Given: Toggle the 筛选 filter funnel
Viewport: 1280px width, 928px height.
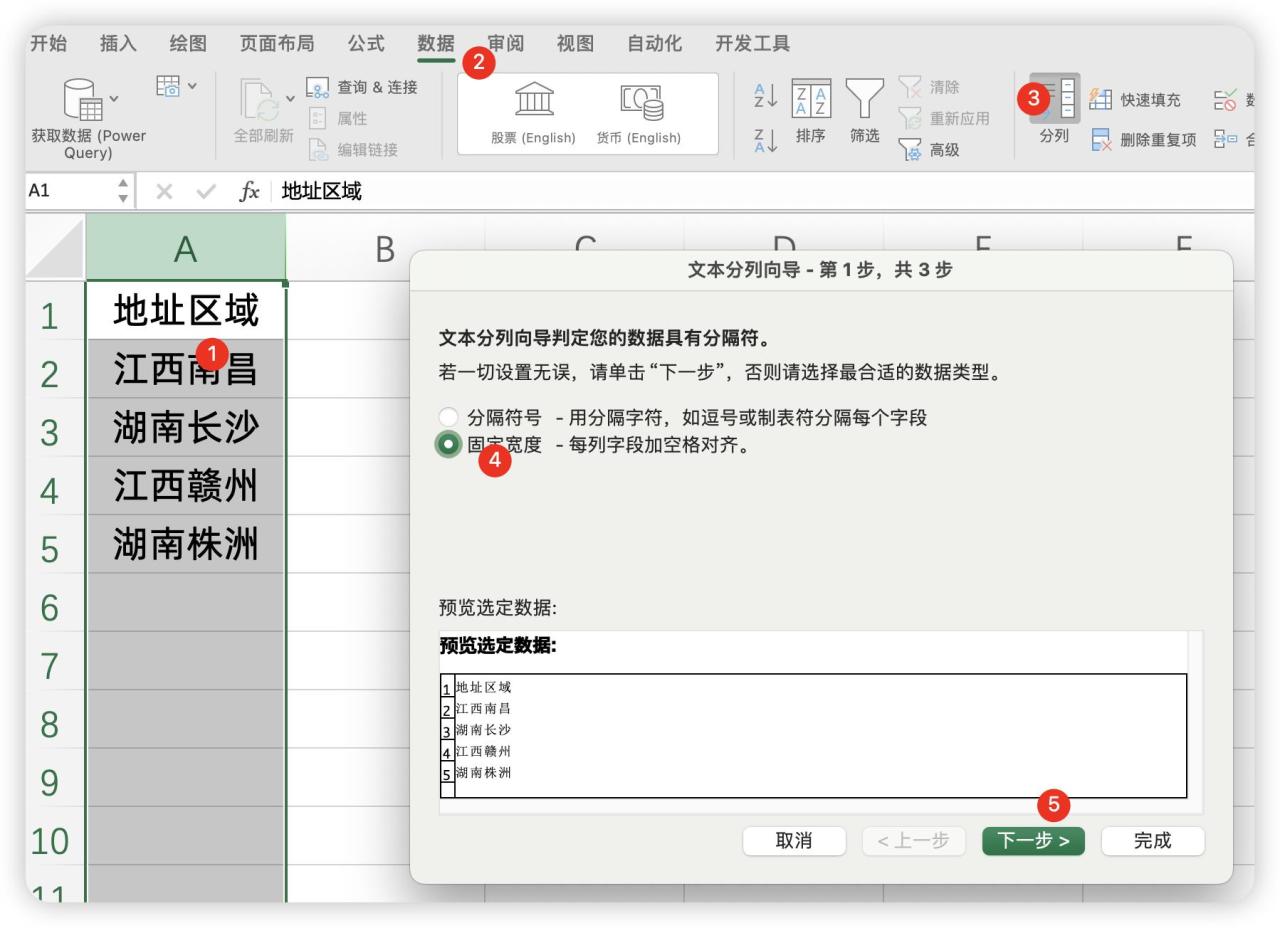Looking at the screenshot, I should tap(865, 112).
